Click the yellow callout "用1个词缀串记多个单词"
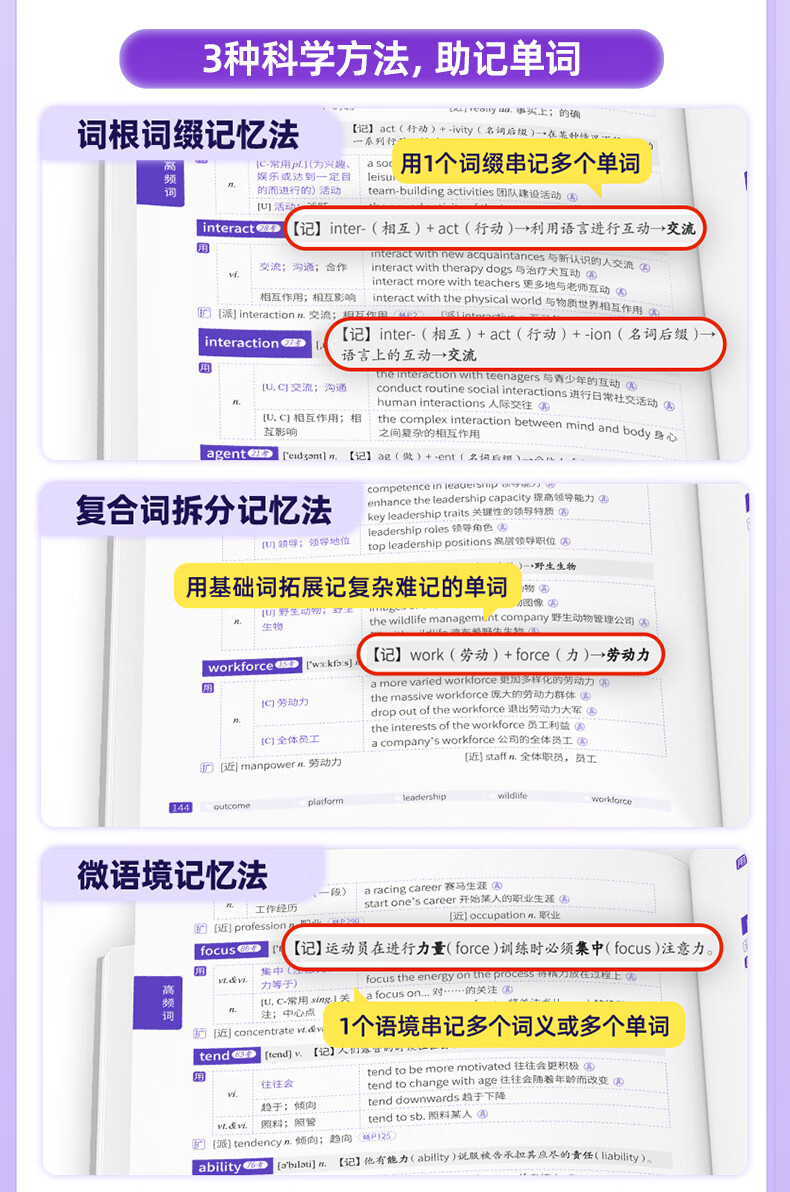Image resolution: width=790 pixels, height=1192 pixels. coord(521,163)
